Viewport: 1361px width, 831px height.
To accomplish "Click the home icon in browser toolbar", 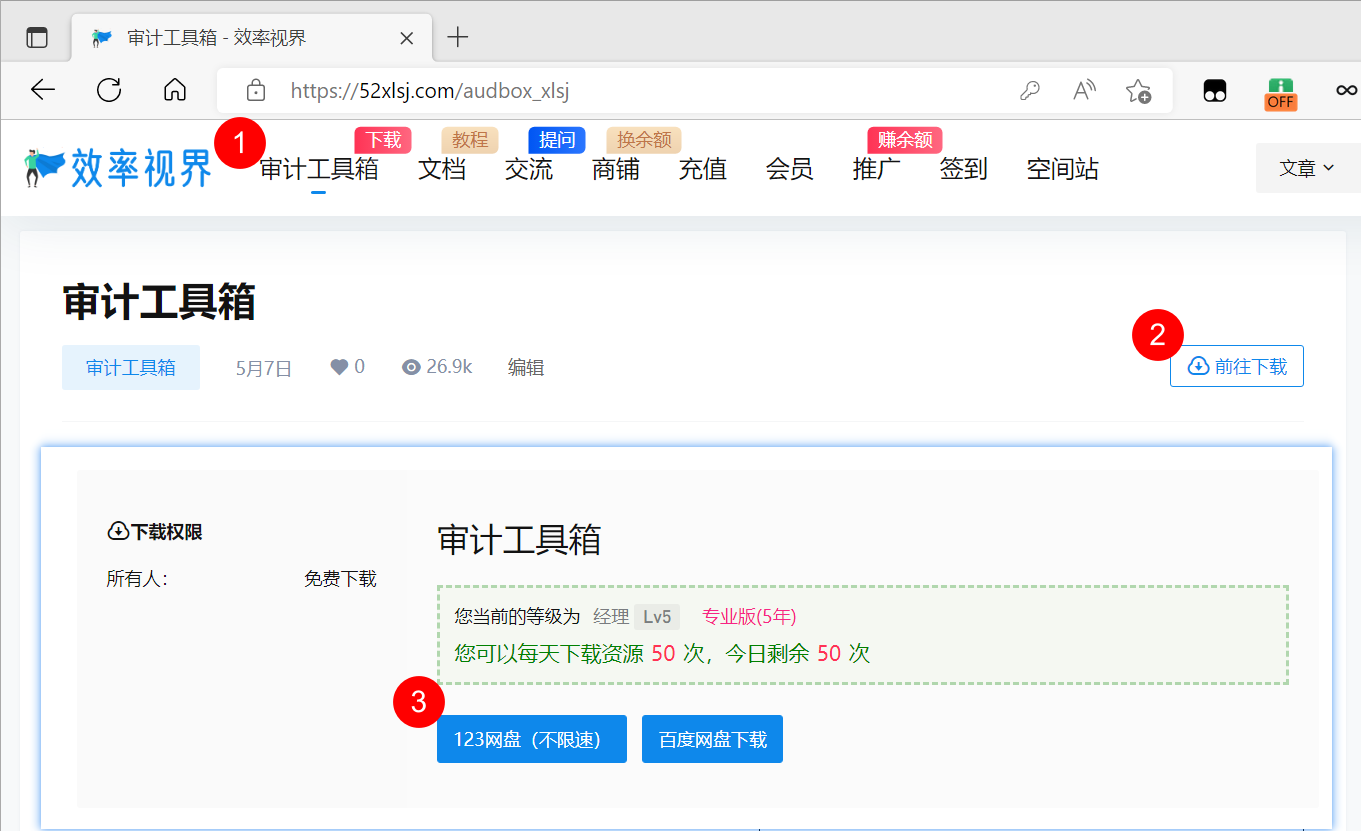I will 174,90.
